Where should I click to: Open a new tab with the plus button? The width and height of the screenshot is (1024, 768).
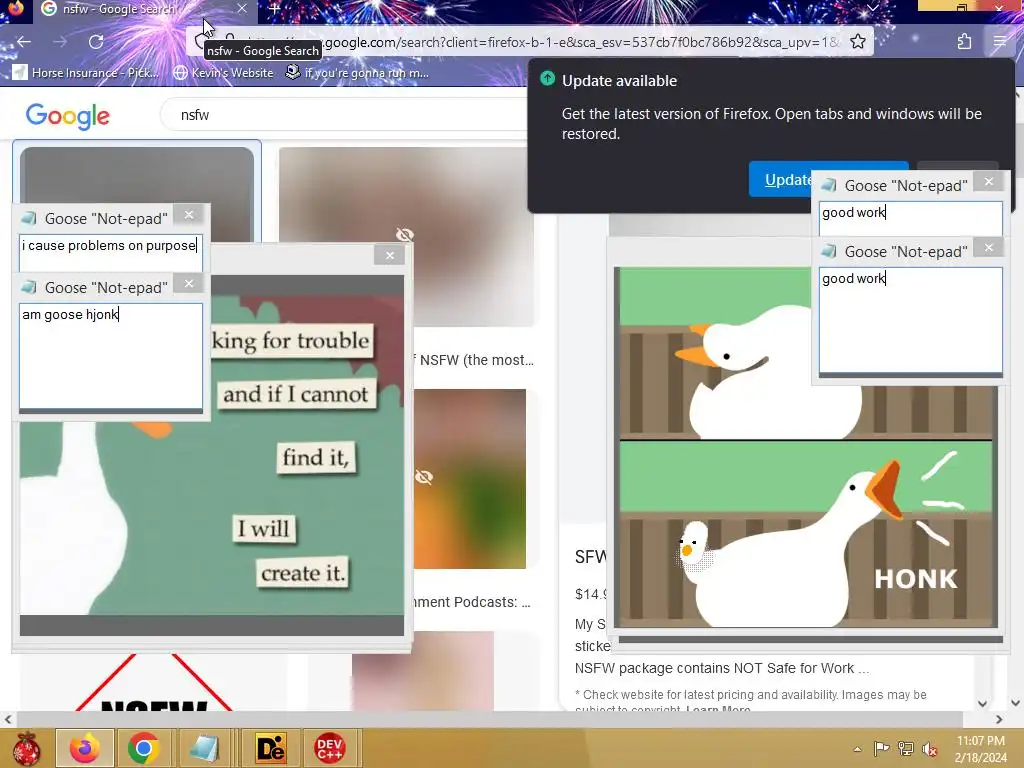[x=274, y=8]
